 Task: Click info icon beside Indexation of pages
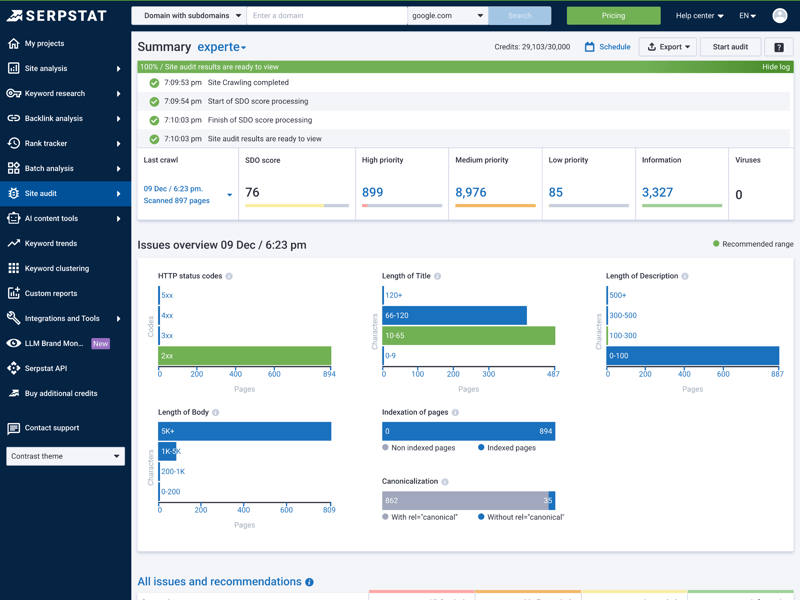tap(455, 412)
